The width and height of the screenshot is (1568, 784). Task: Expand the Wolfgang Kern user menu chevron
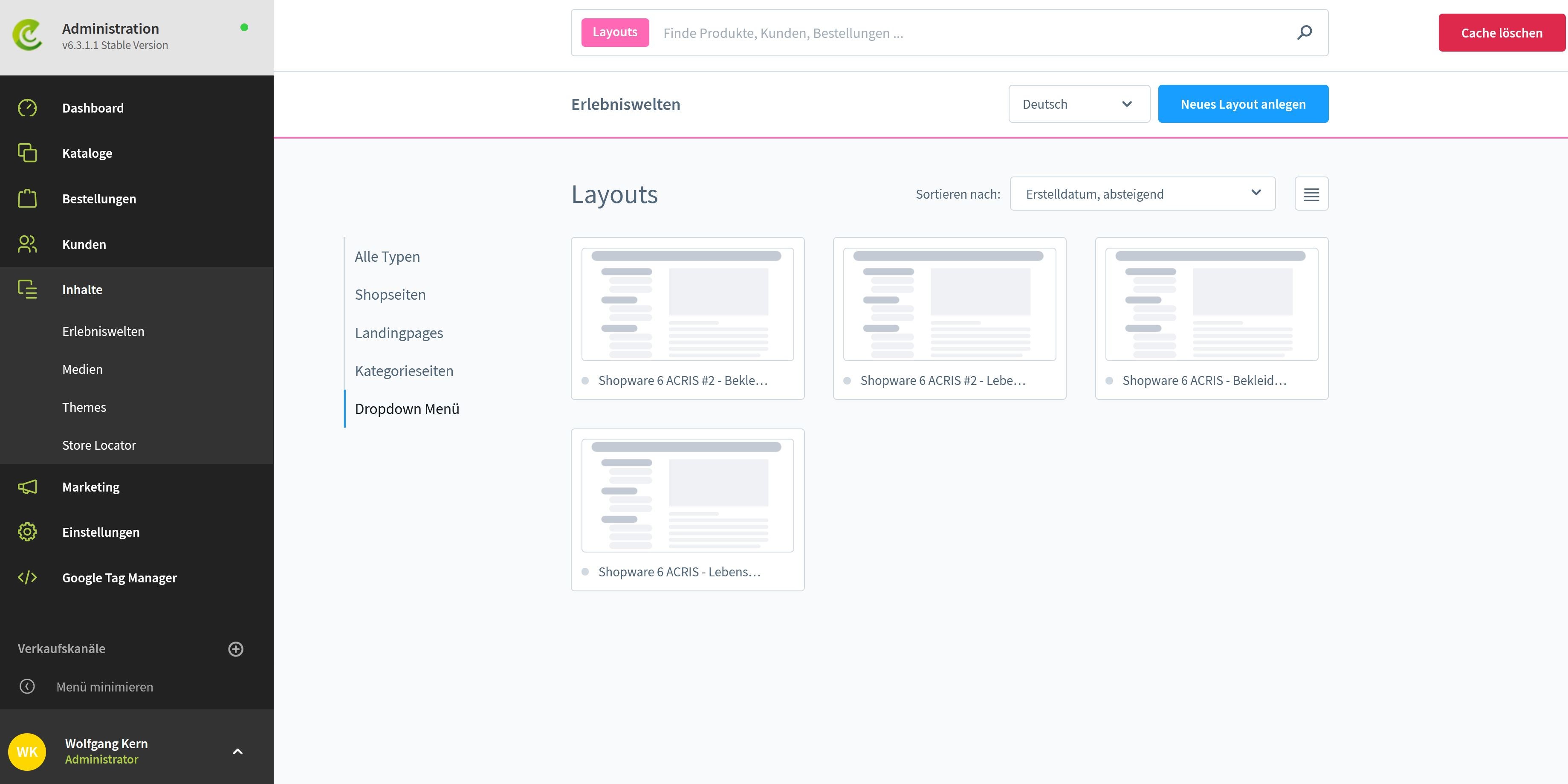(238, 752)
